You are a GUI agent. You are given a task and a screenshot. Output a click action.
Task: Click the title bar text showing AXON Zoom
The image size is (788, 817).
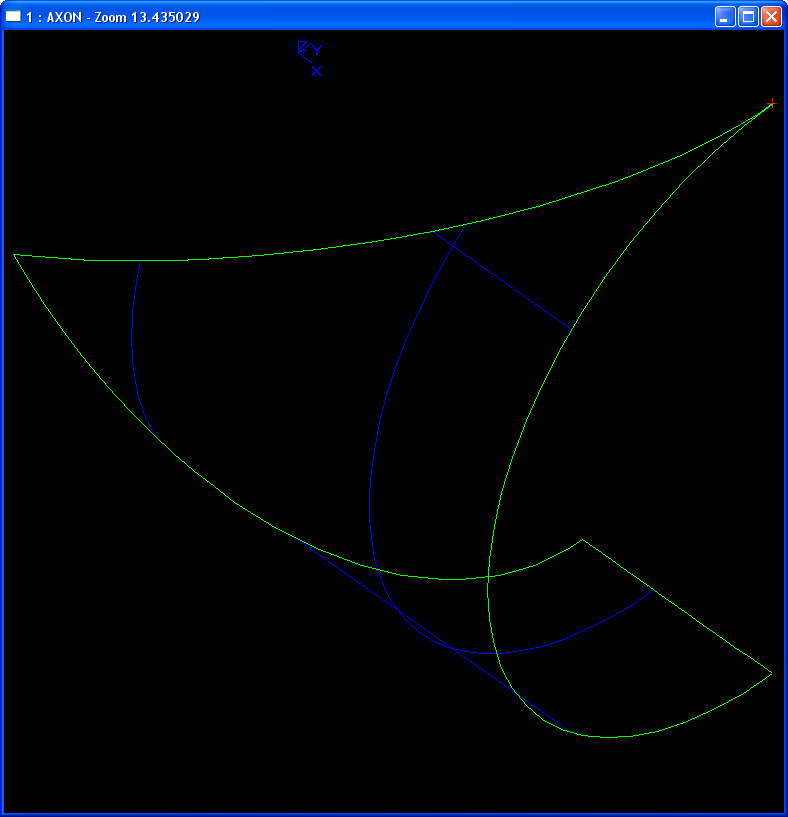click(120, 17)
